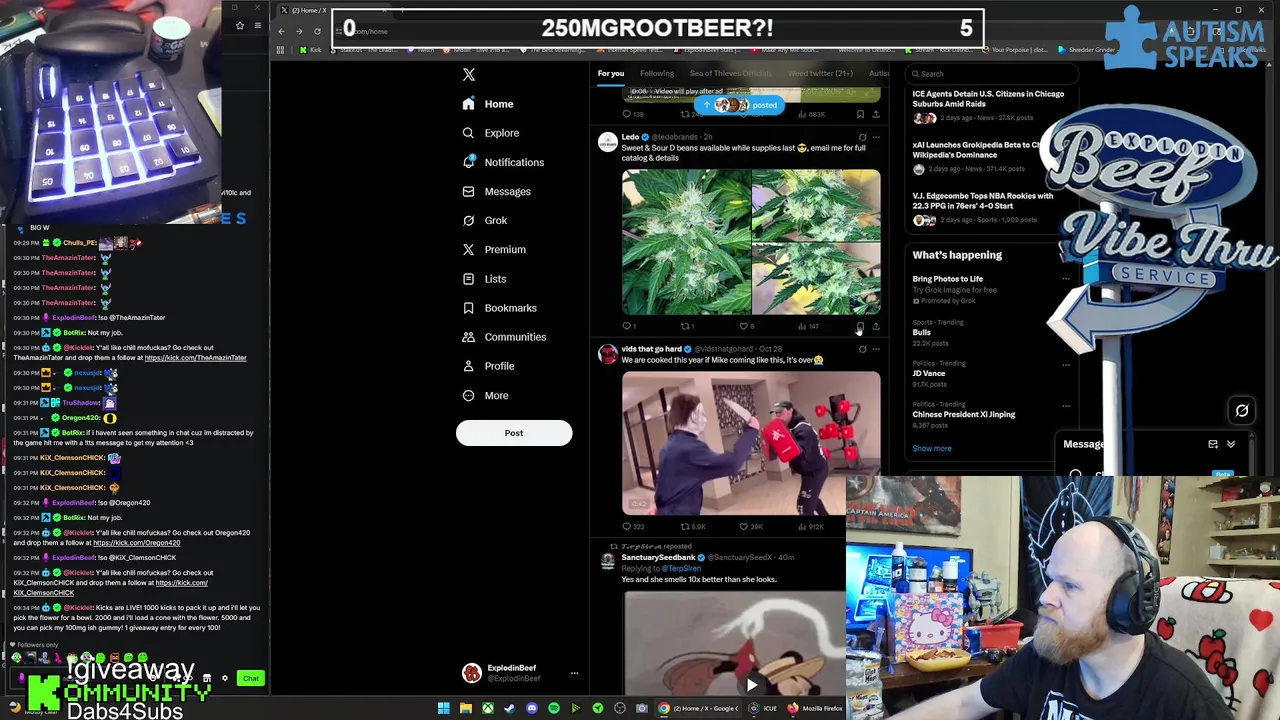1280x720 pixels.
Task: Play the SanctuarySeedbank reply video
Action: point(751,685)
